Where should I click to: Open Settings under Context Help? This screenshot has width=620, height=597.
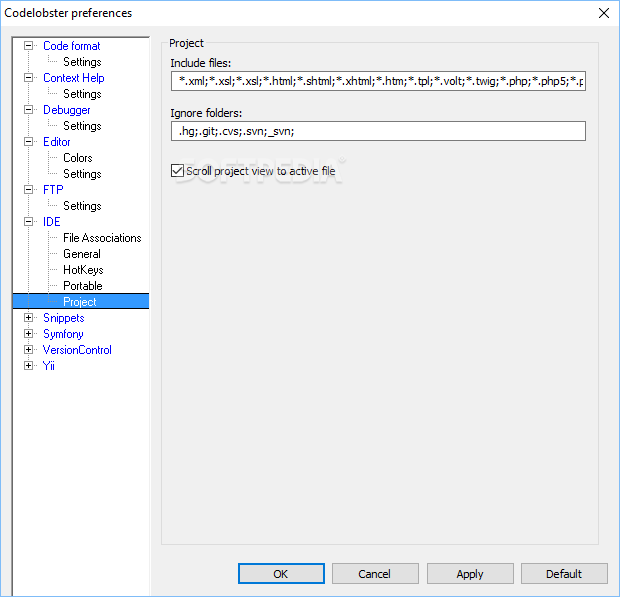82,94
